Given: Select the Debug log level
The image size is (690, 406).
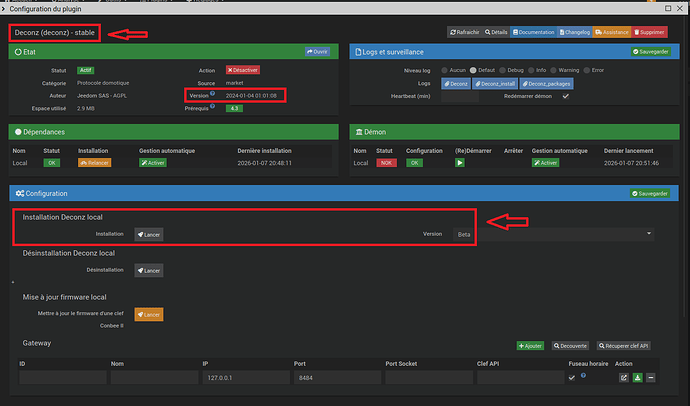Looking at the screenshot, I should [502, 70].
